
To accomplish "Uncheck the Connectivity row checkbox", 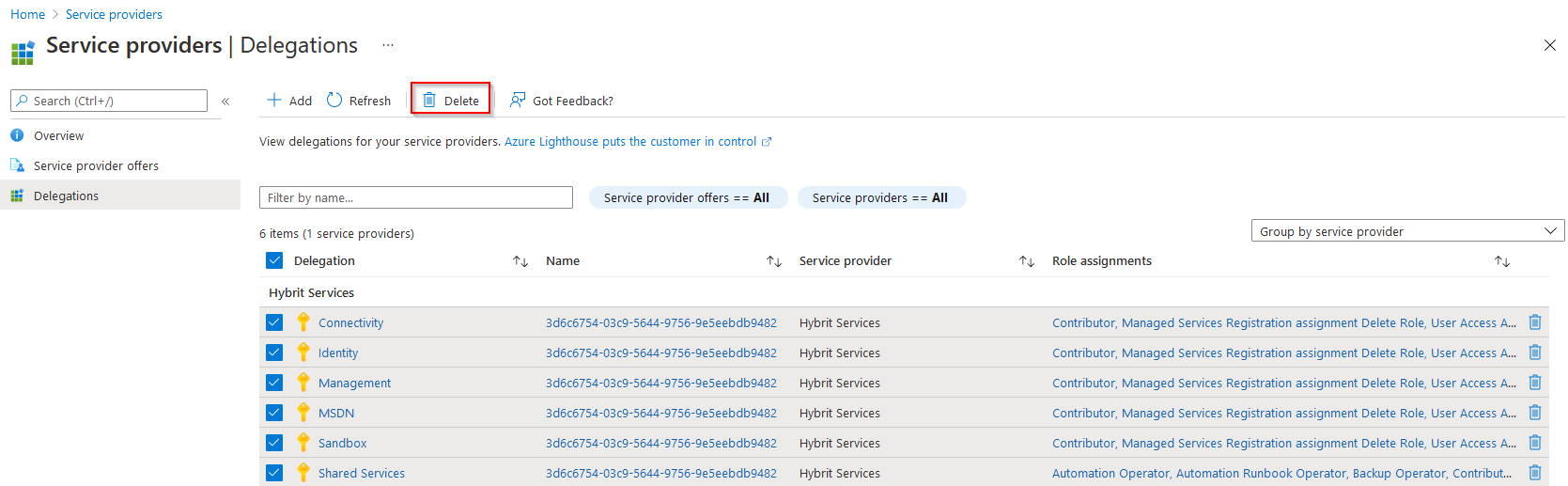I will coord(274,322).
